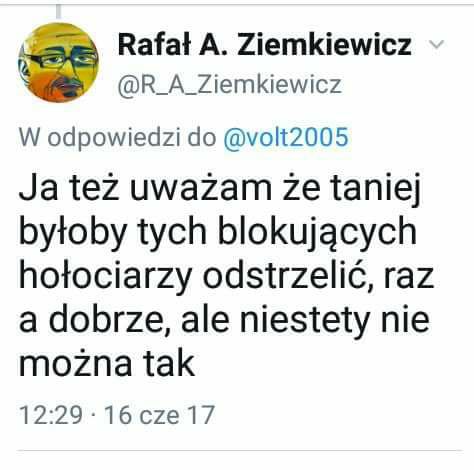
Task: Expand the tweet options chevron
Action: [436, 44]
